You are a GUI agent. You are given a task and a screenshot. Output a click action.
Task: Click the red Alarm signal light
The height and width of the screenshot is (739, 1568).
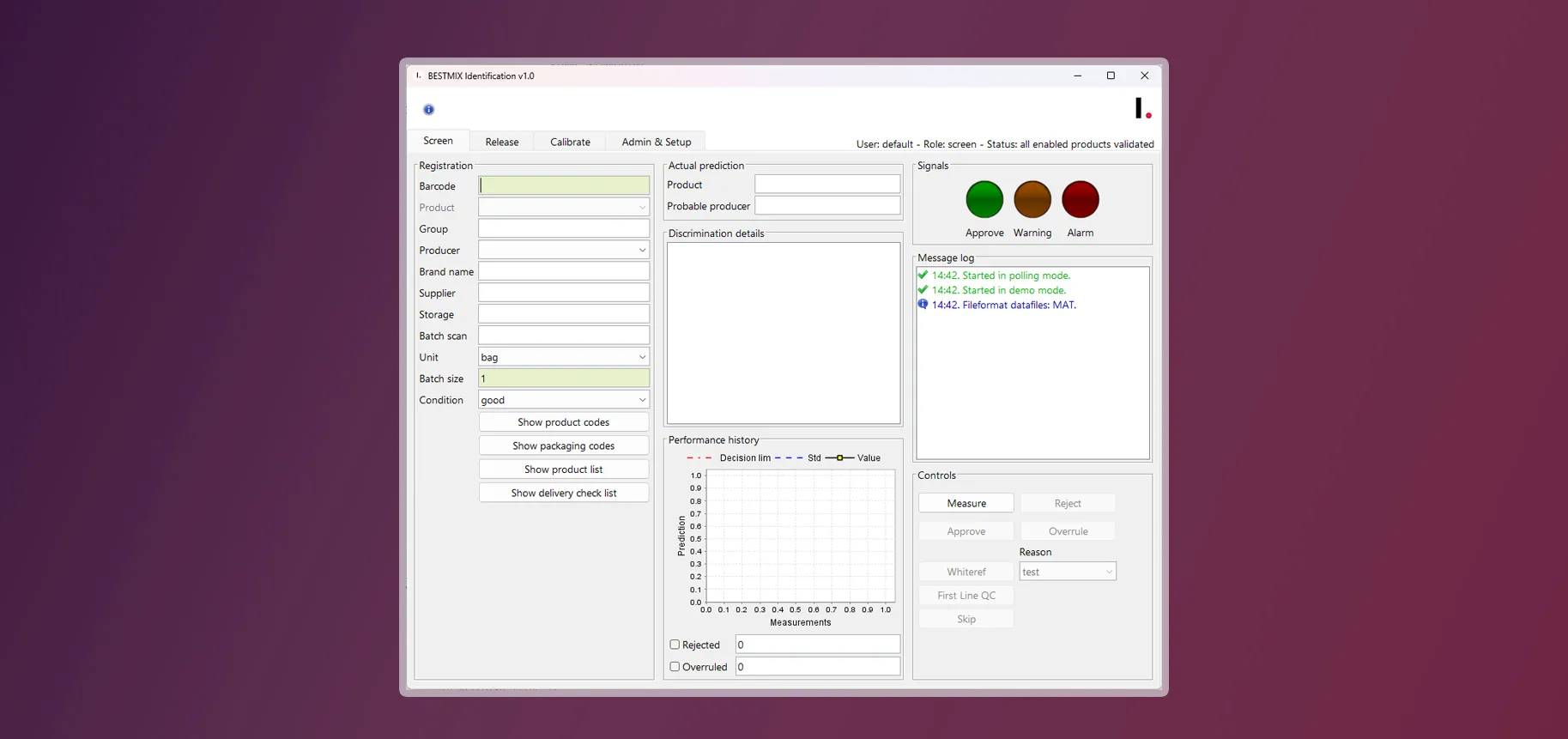click(1081, 199)
